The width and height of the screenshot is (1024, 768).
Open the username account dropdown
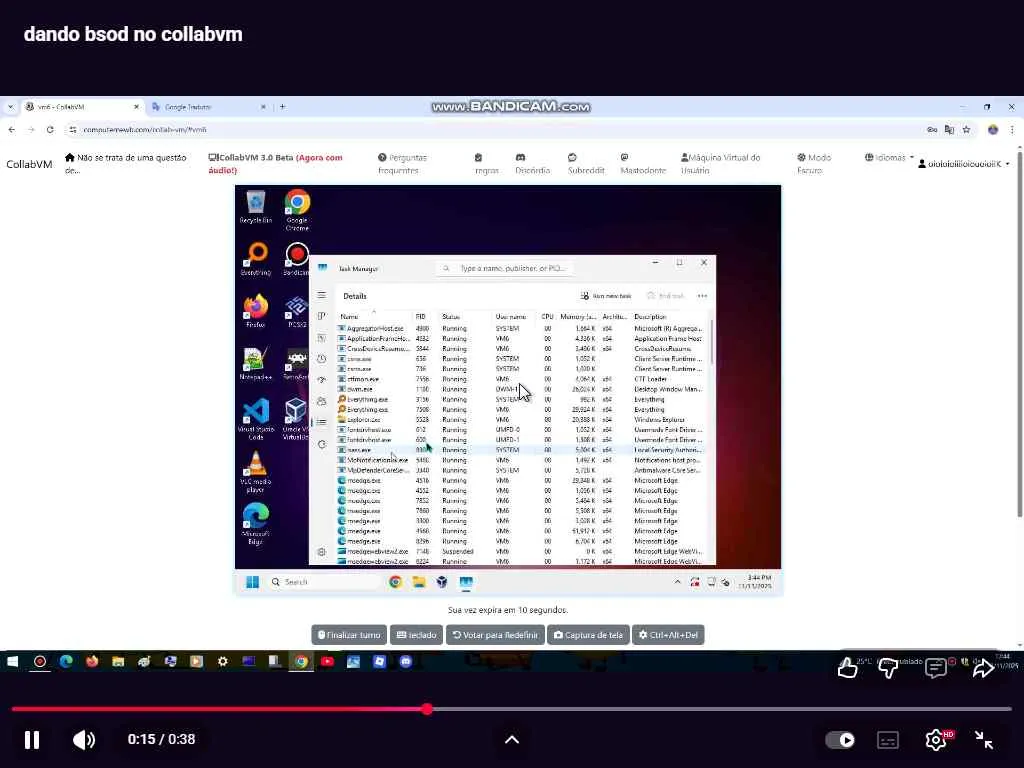pyautogui.click(x=964, y=164)
